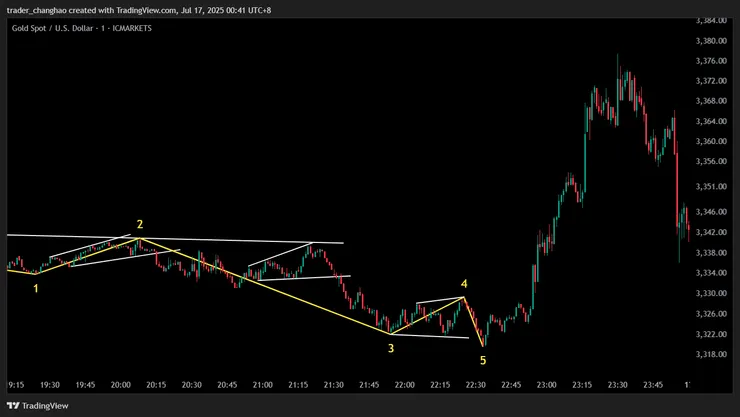Viewport: 740px width, 417px height.
Task: Click the 3,351.00 price axis label
Action: (x=711, y=187)
